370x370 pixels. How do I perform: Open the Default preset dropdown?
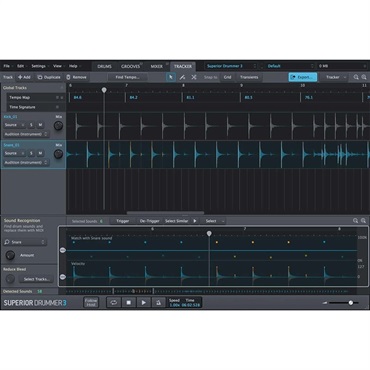tap(290, 66)
